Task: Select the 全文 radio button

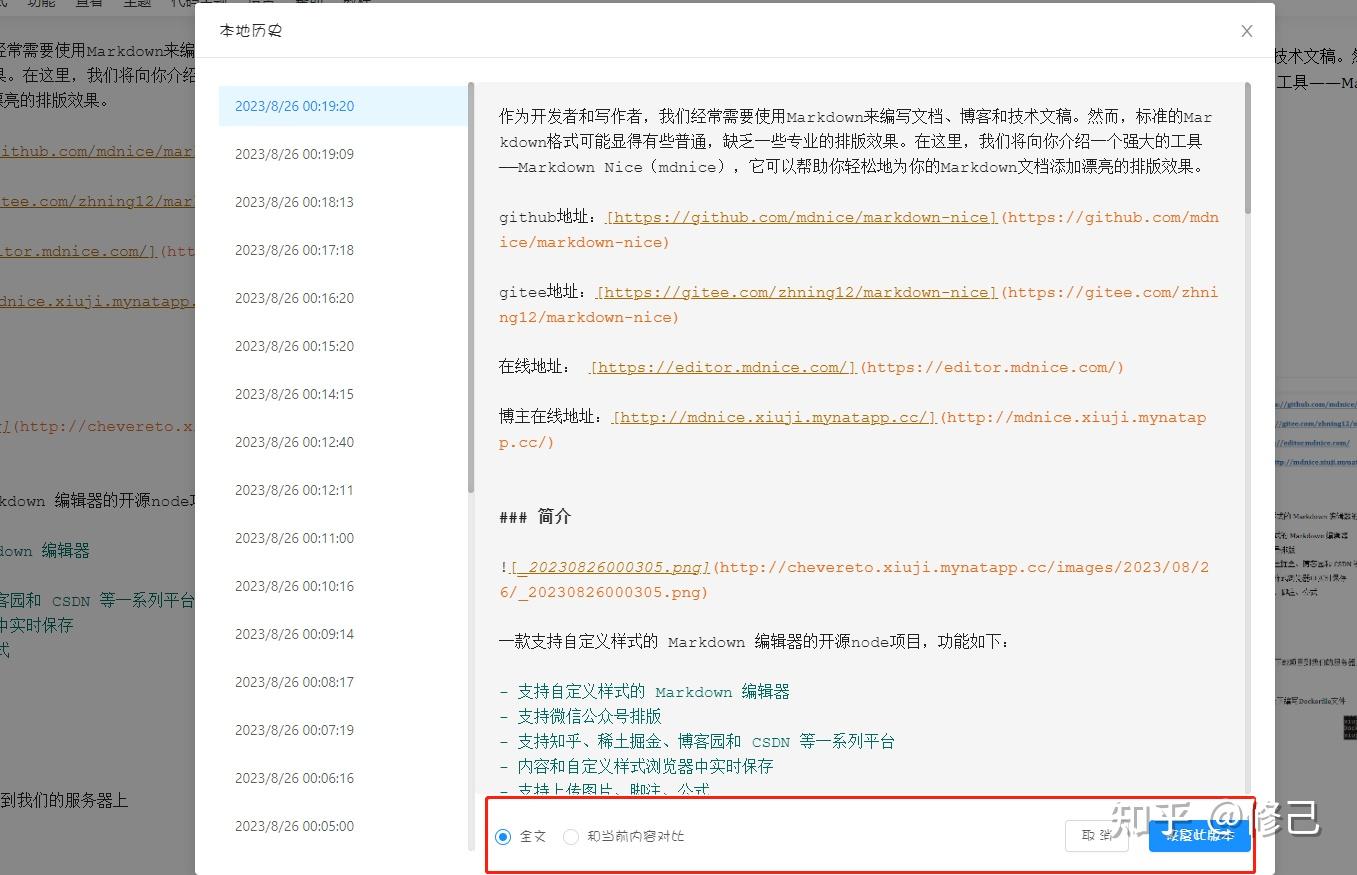Action: point(503,837)
